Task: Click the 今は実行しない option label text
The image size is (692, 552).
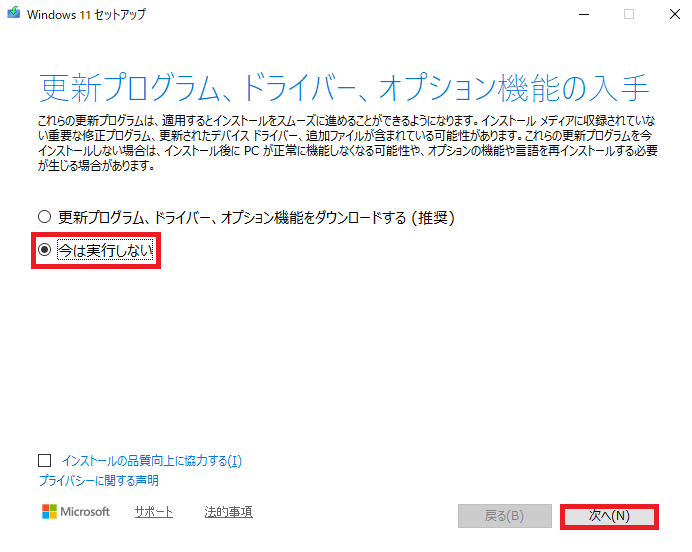Action: (105, 252)
